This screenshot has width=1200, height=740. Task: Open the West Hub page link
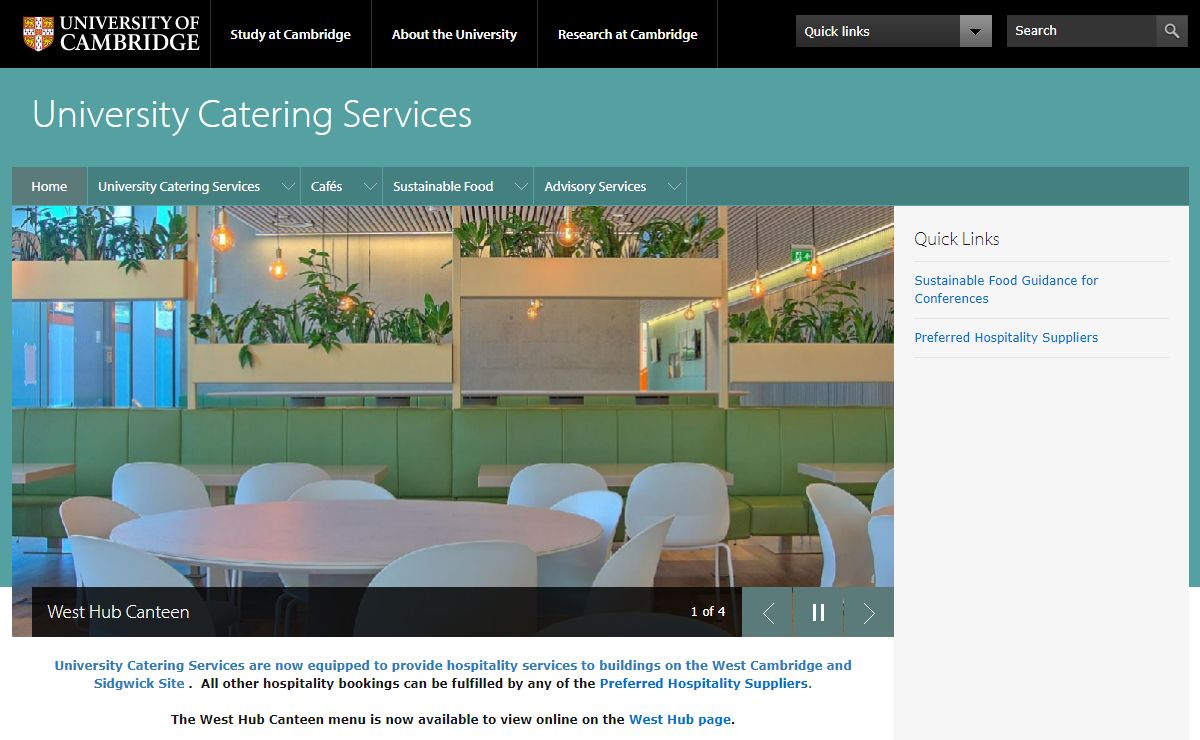click(x=679, y=719)
